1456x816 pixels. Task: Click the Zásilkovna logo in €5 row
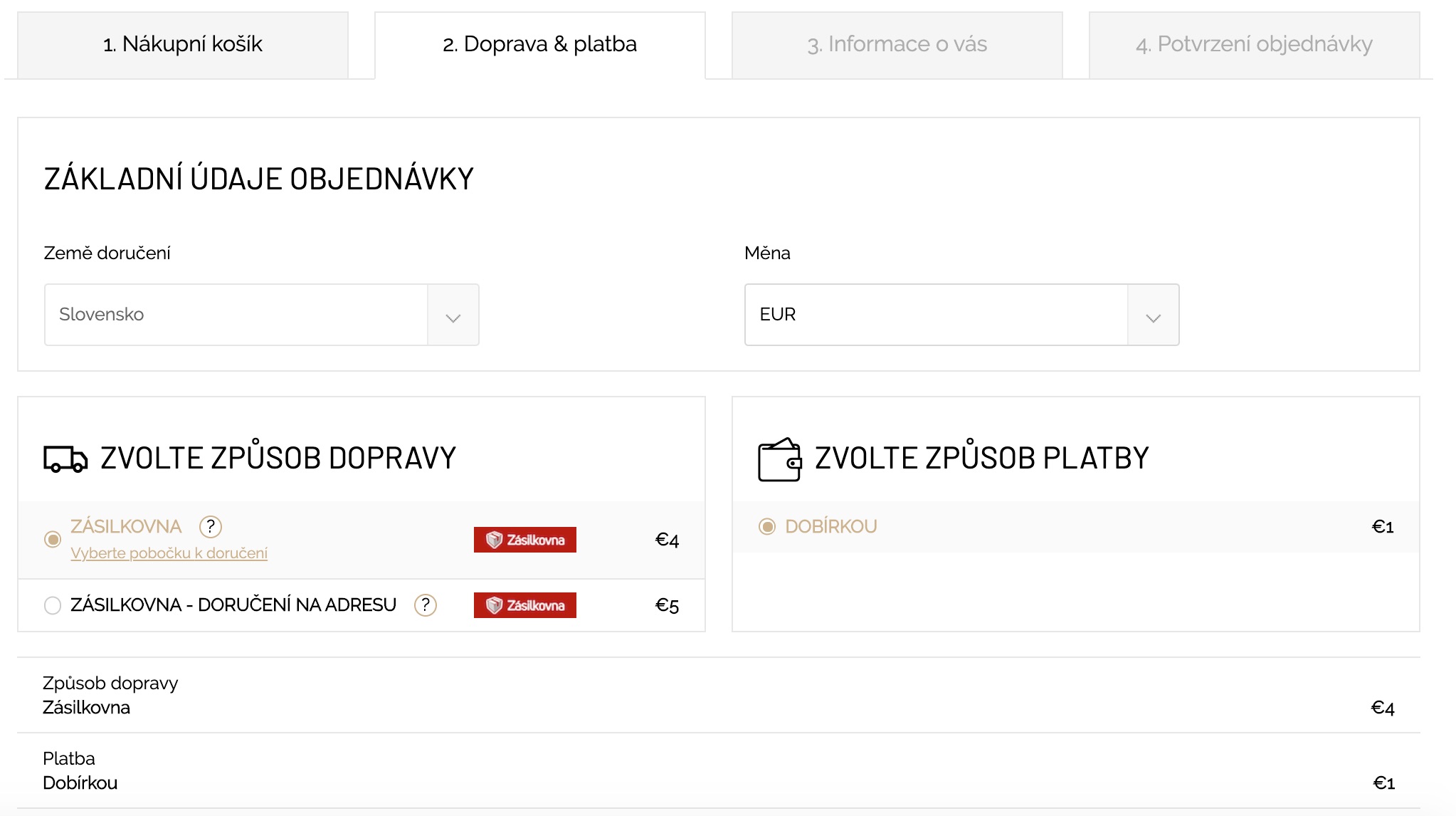pos(525,605)
